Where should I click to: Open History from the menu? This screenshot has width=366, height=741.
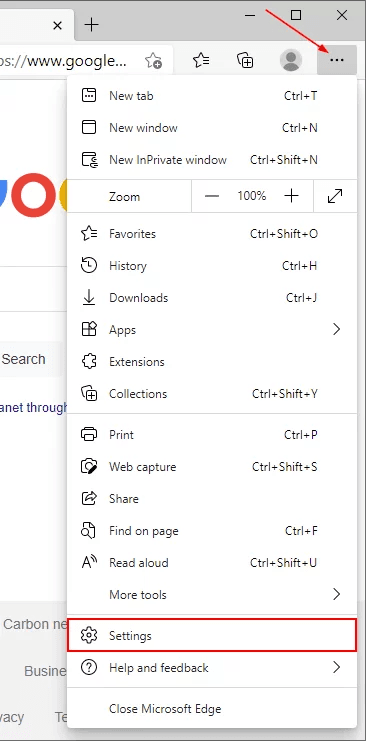click(212, 266)
